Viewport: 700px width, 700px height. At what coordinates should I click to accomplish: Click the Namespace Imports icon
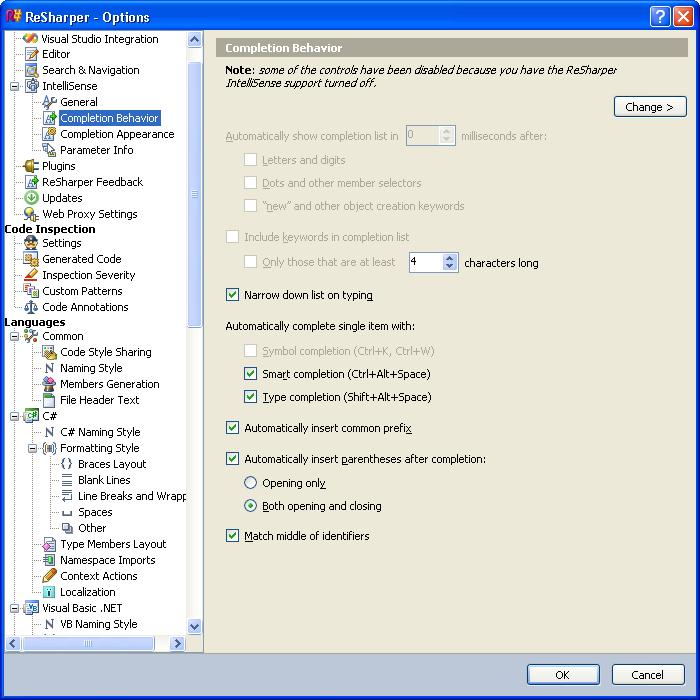tap(49, 560)
